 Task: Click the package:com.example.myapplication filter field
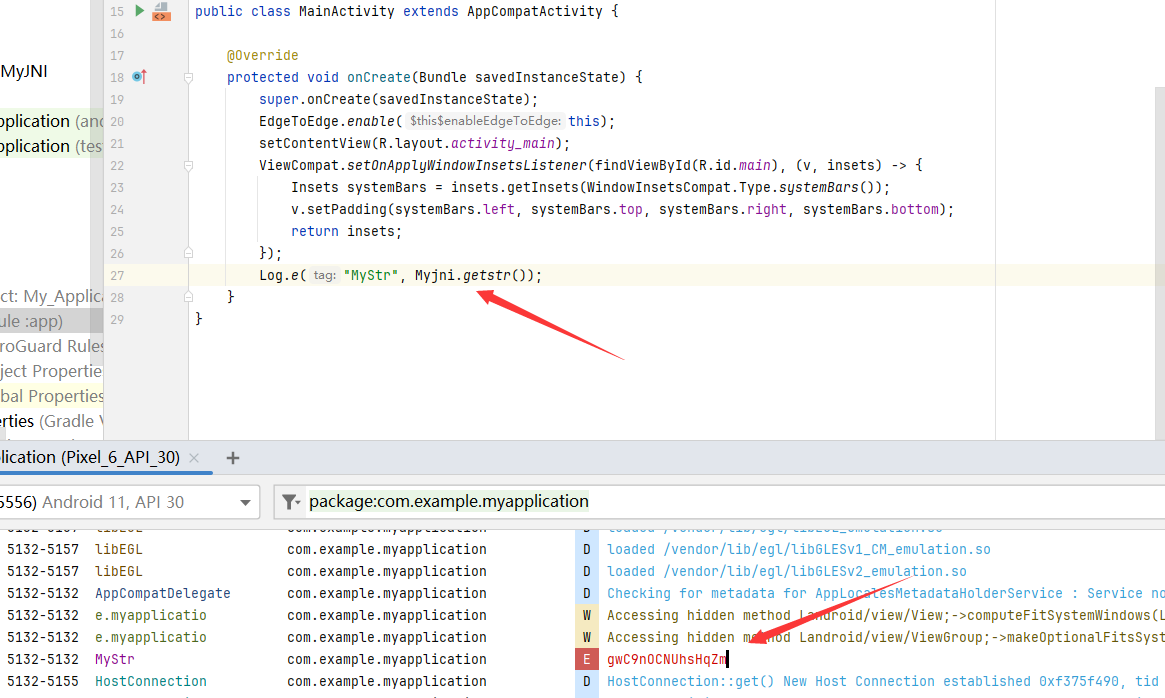click(700, 502)
